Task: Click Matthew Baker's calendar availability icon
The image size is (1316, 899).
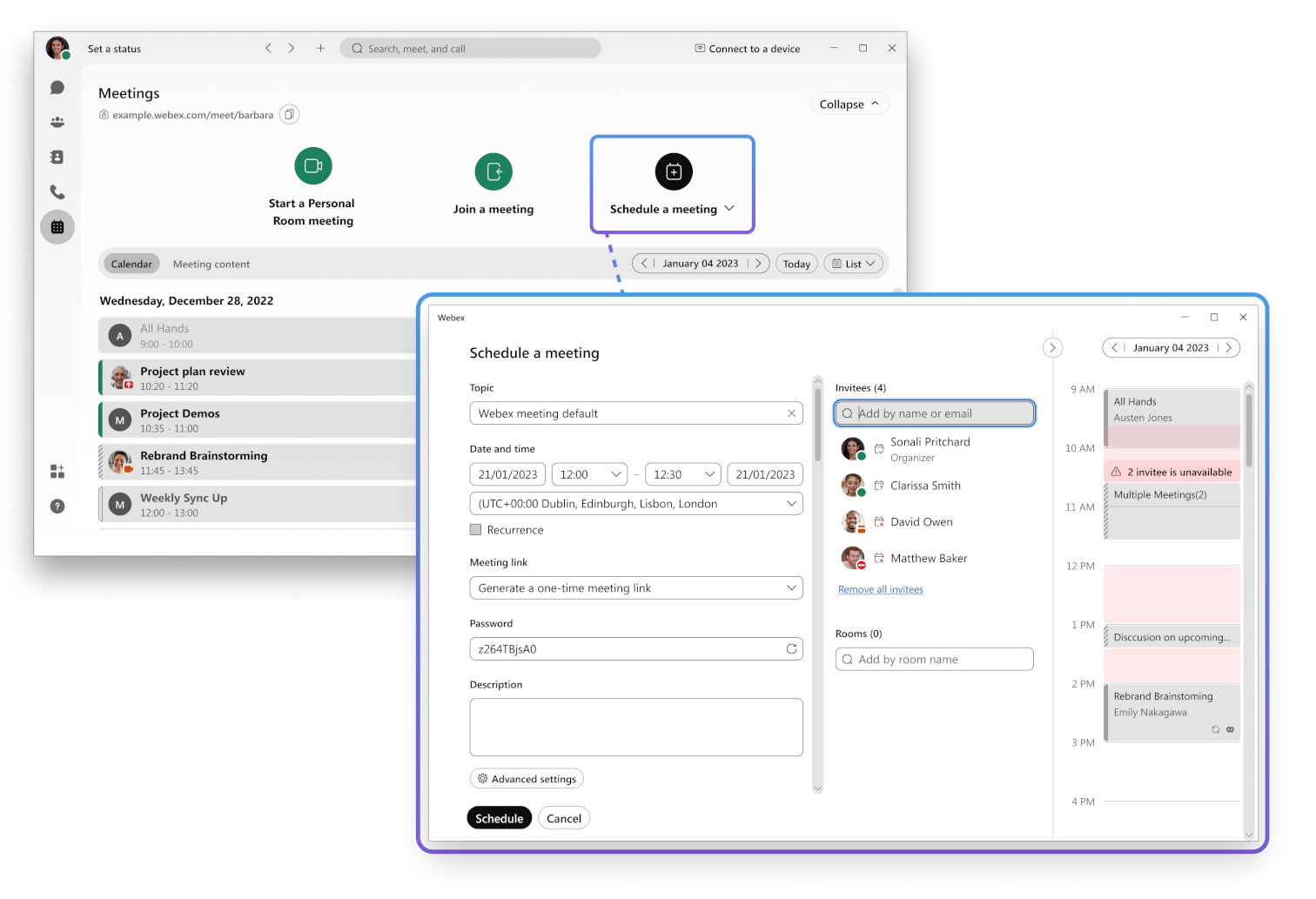Action: click(x=879, y=559)
